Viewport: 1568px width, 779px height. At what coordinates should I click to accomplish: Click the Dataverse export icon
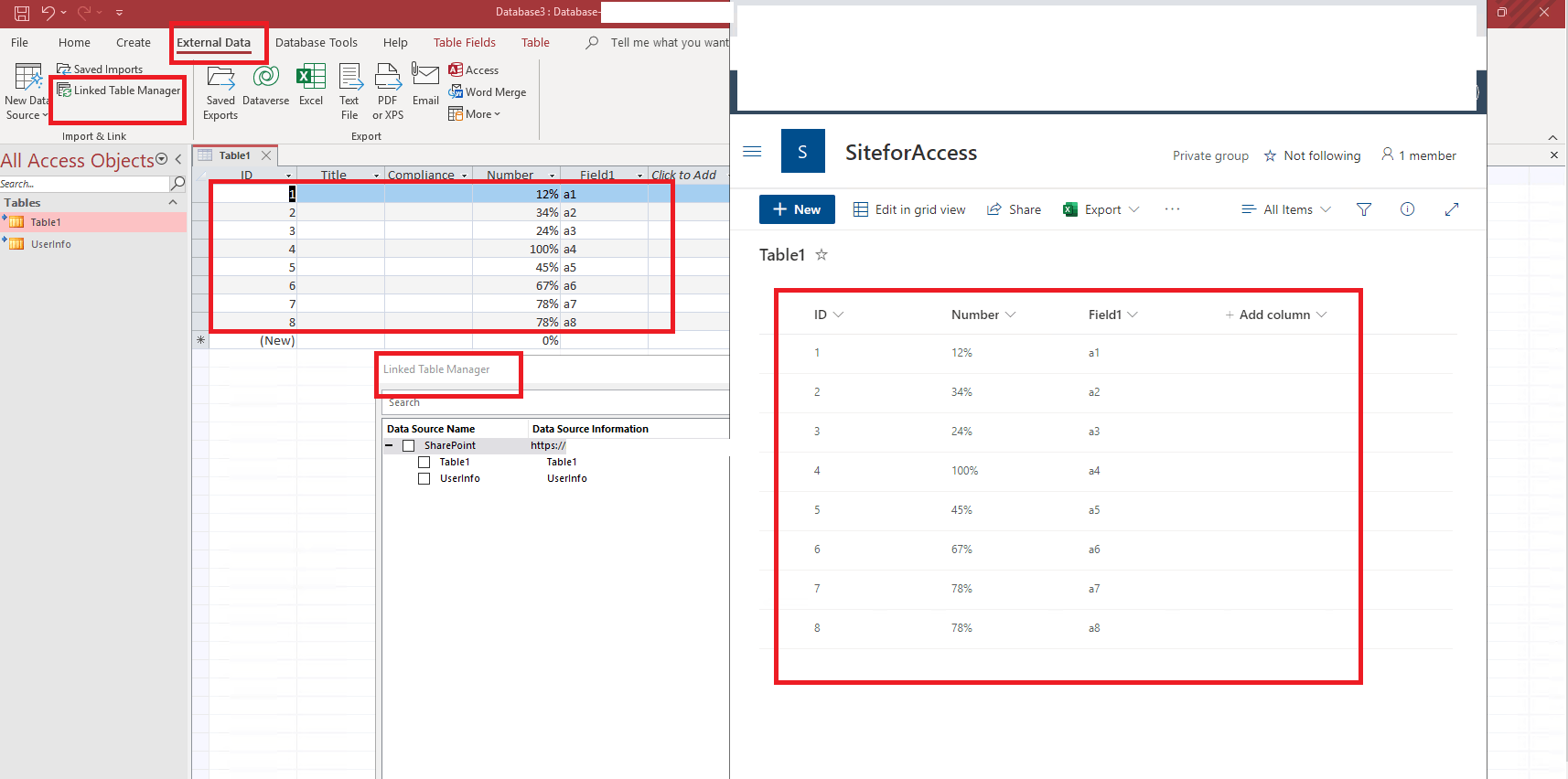tap(266, 77)
